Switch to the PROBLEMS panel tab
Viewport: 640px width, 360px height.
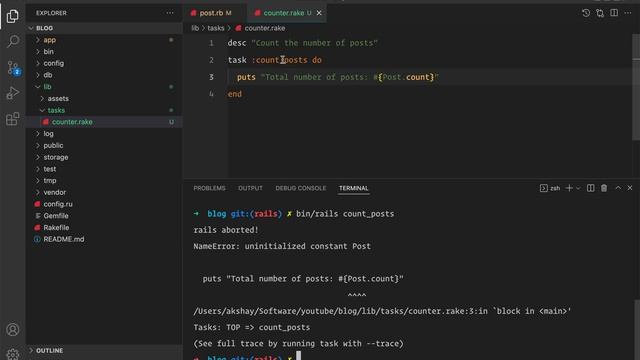209,188
